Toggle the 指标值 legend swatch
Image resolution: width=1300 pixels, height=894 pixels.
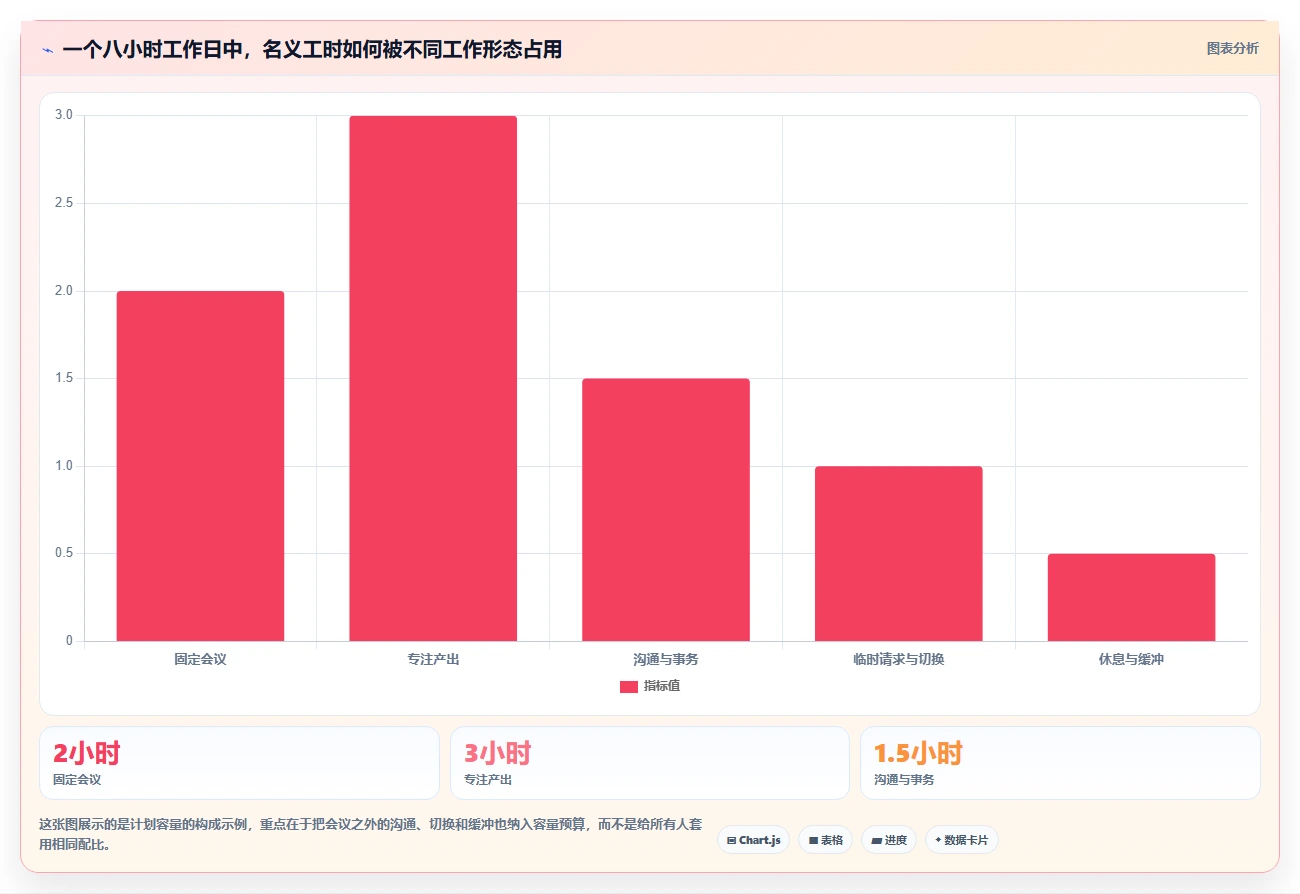pyautogui.click(x=629, y=686)
